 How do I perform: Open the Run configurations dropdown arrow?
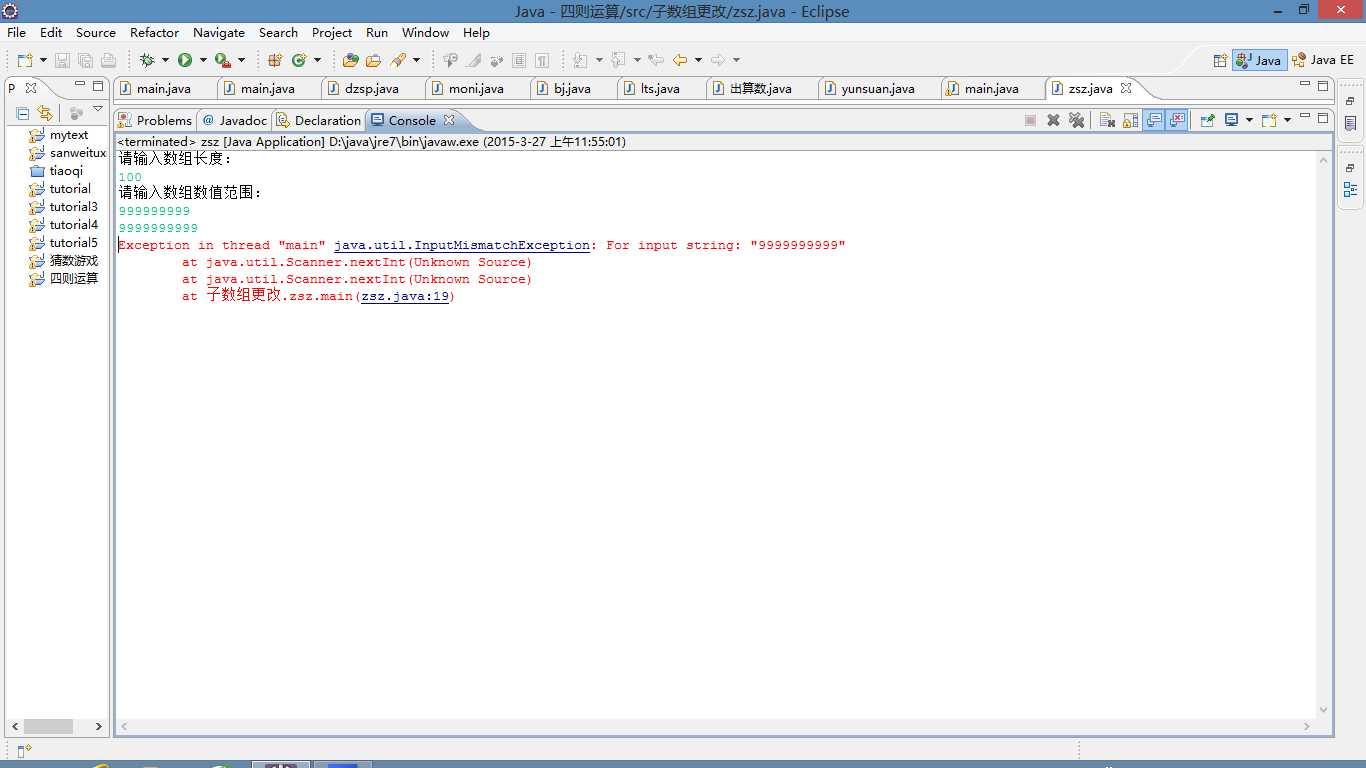[202, 61]
